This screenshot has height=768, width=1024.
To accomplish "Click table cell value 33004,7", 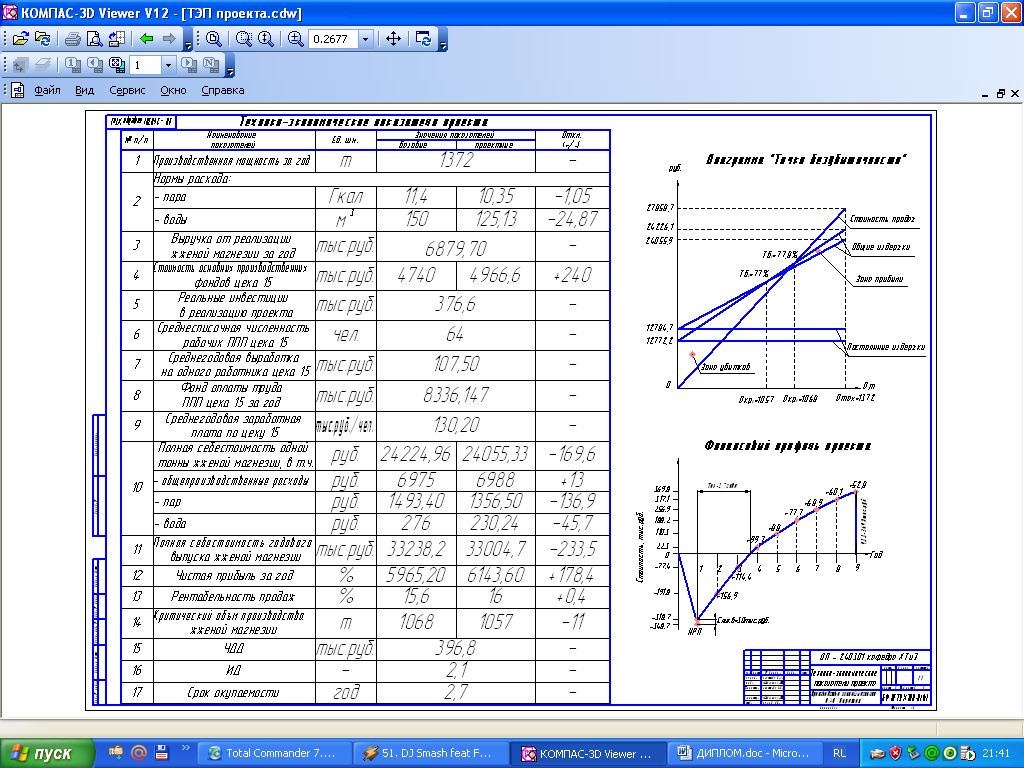I will pos(496,549).
